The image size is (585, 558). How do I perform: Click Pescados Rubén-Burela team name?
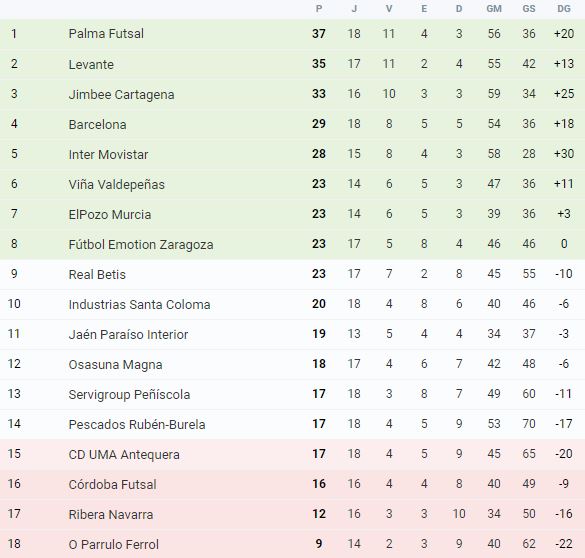click(137, 424)
